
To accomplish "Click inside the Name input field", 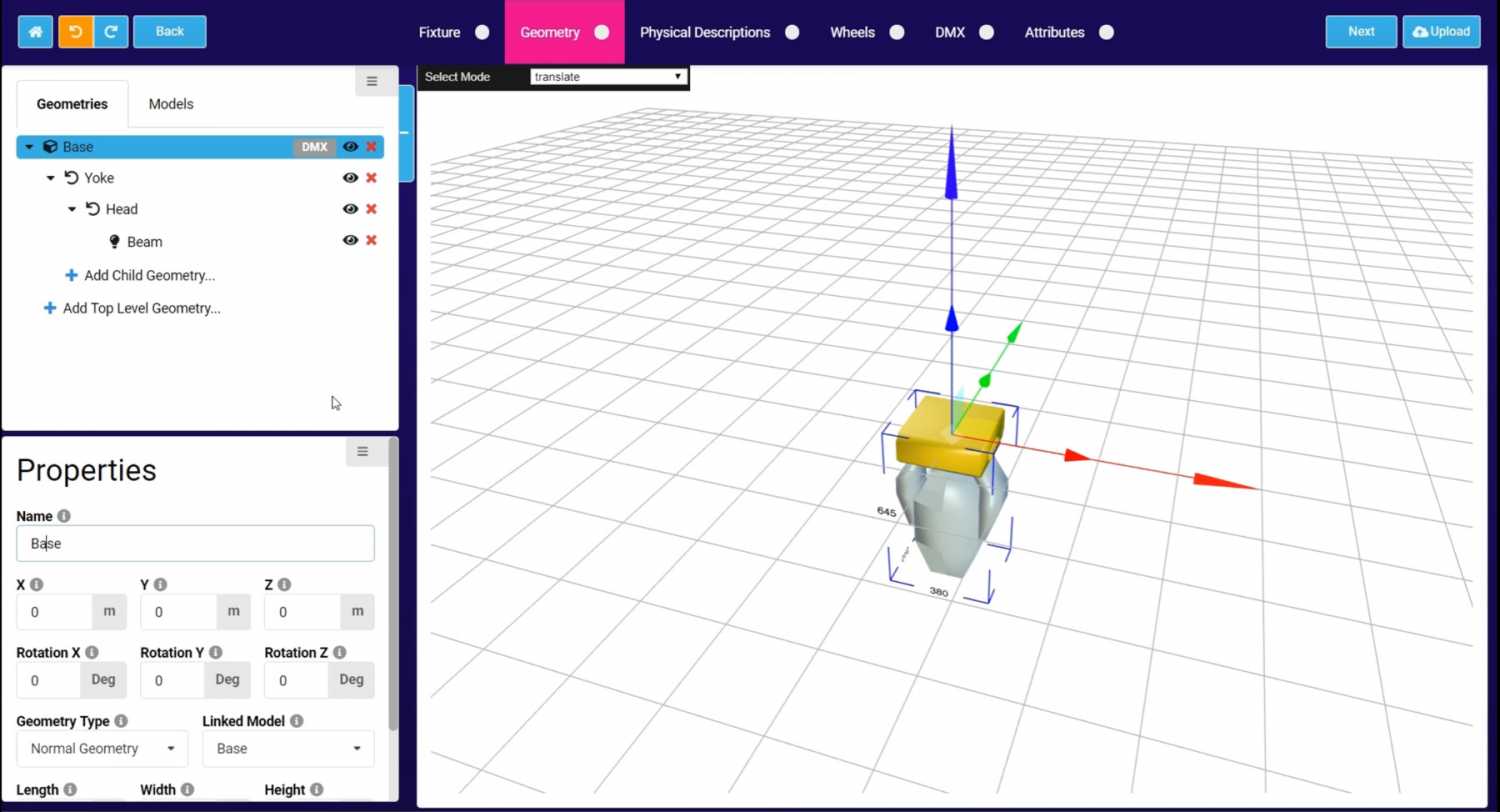I will click(x=194, y=543).
